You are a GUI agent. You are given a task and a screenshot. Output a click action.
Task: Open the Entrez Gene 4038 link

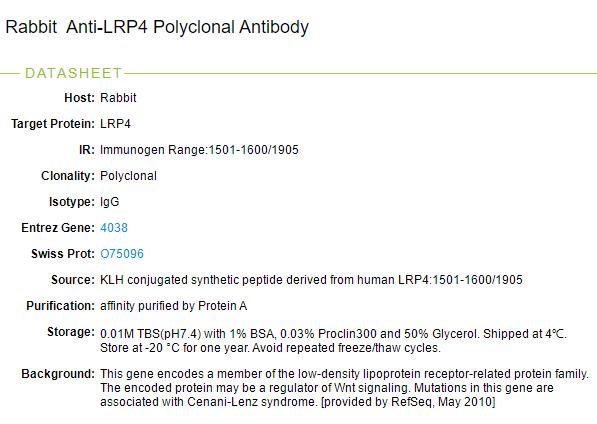point(114,228)
